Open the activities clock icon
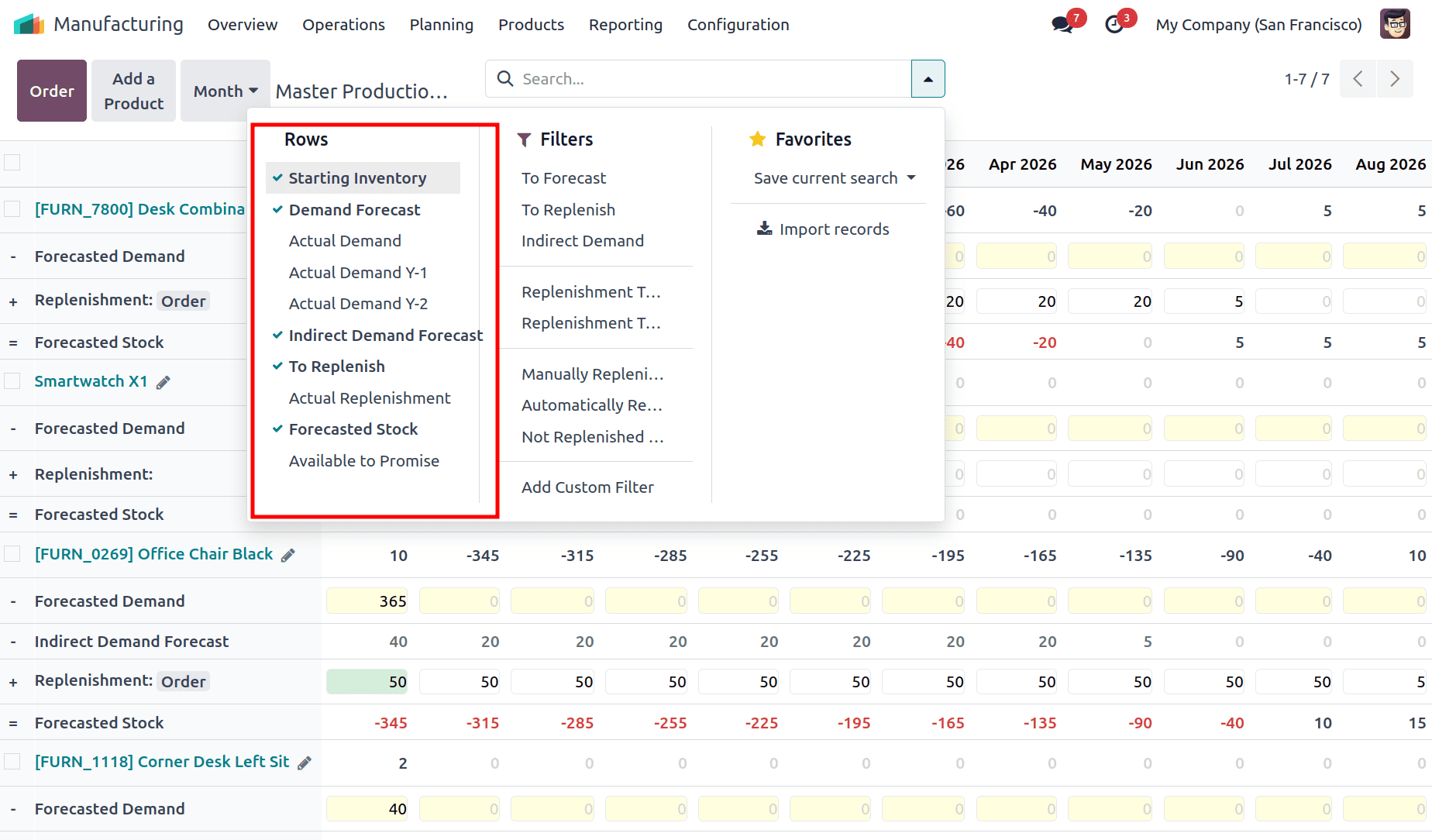 point(1114,24)
